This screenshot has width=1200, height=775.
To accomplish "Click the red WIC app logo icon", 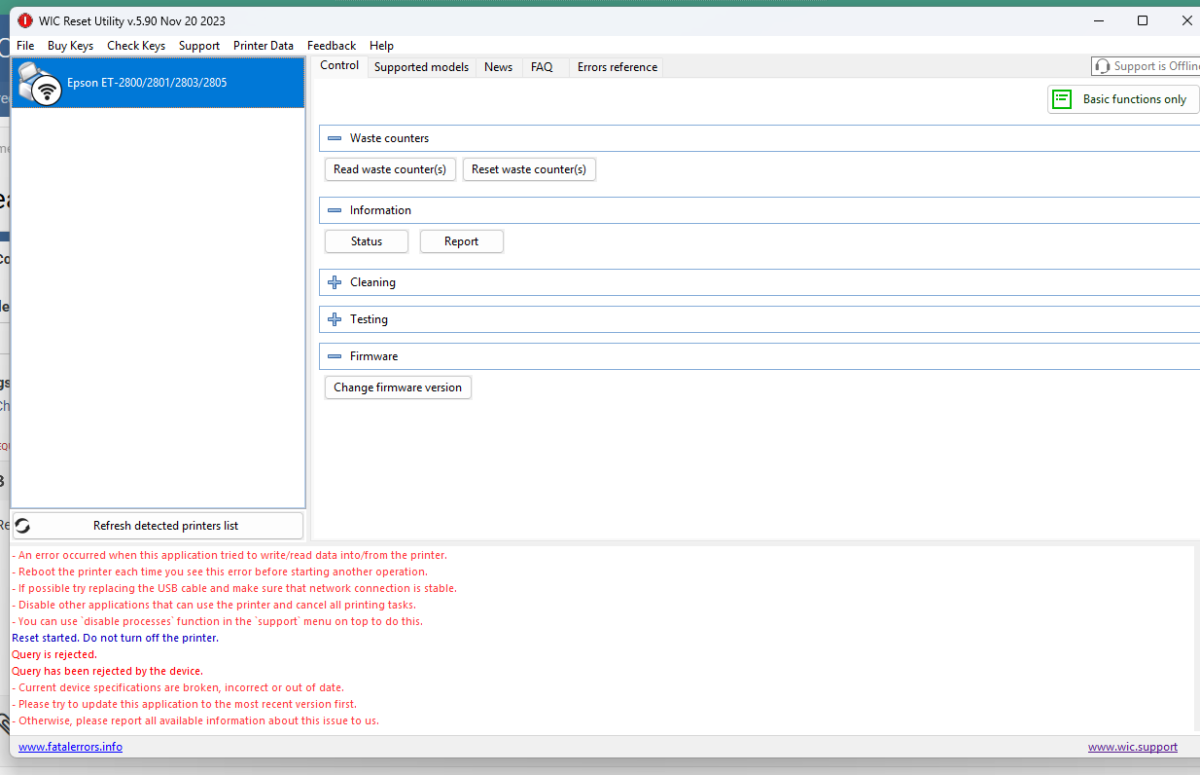I will [25, 21].
